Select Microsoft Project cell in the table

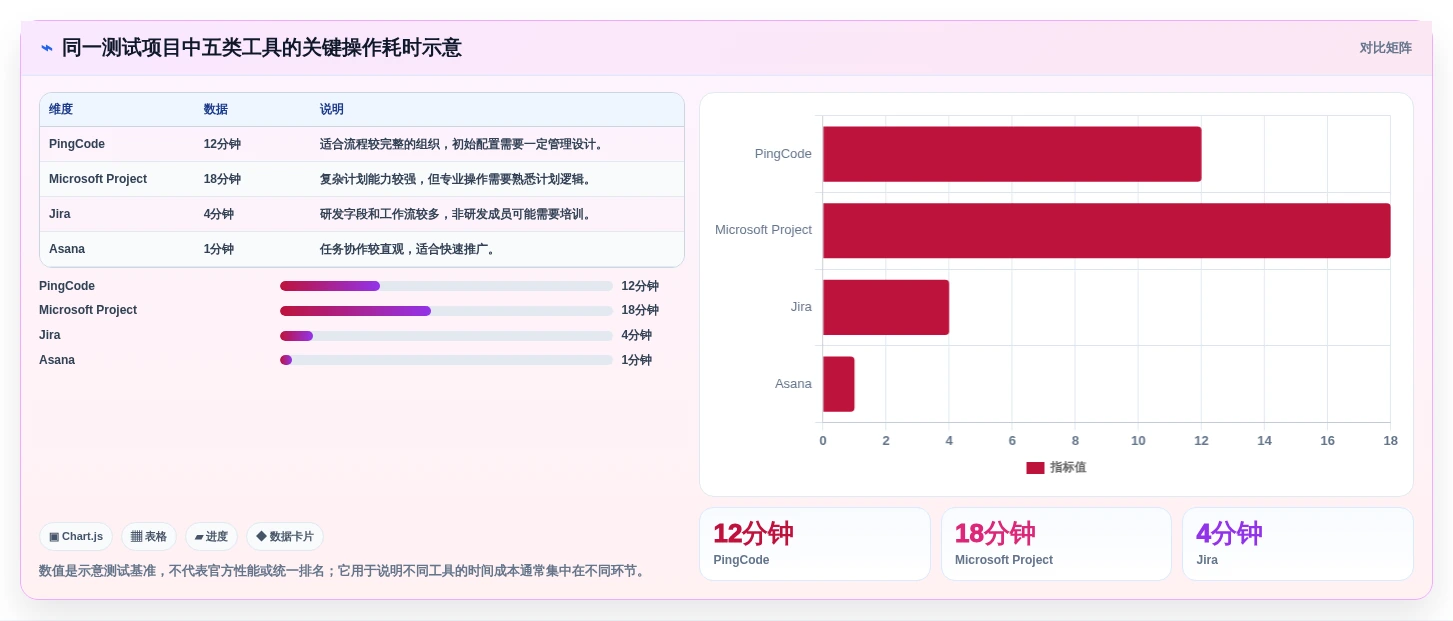(98, 179)
